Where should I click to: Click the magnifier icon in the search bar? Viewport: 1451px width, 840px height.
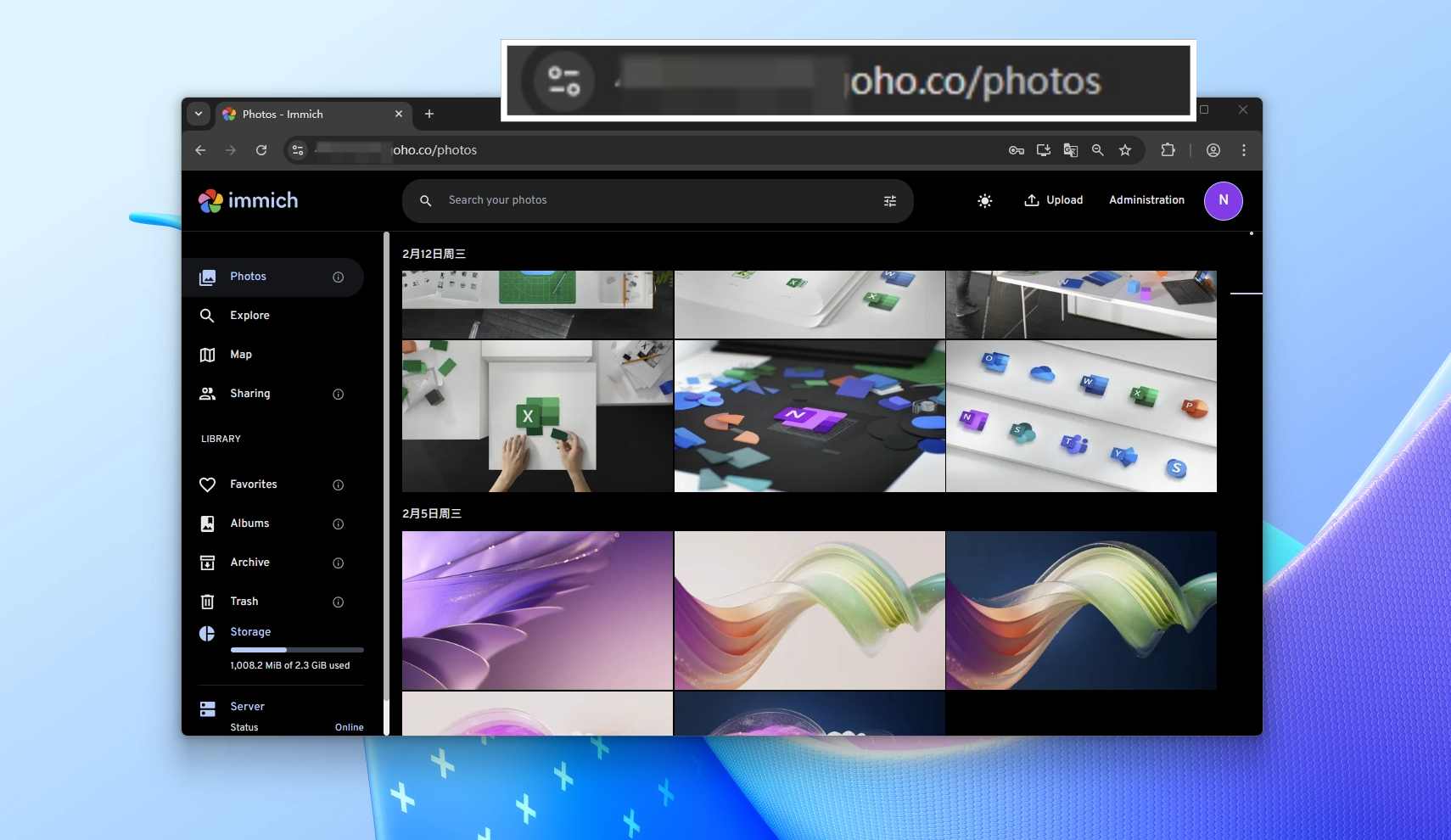(x=426, y=201)
